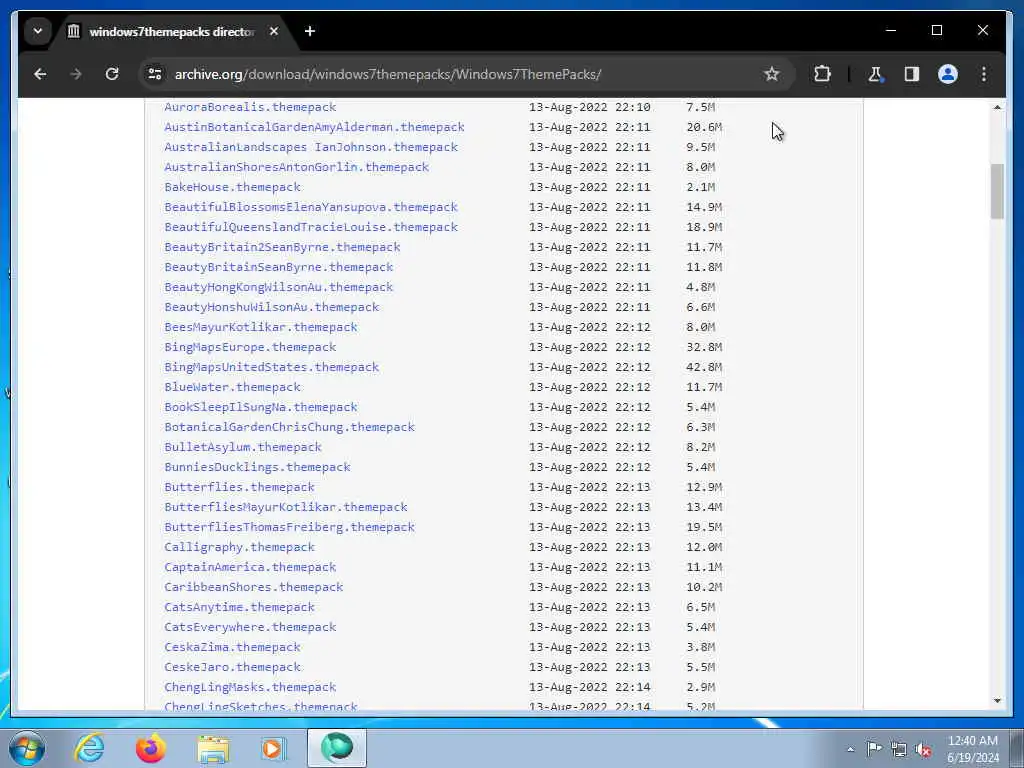
Task: Click CeskaZima.themepack link
Action: pos(232,647)
